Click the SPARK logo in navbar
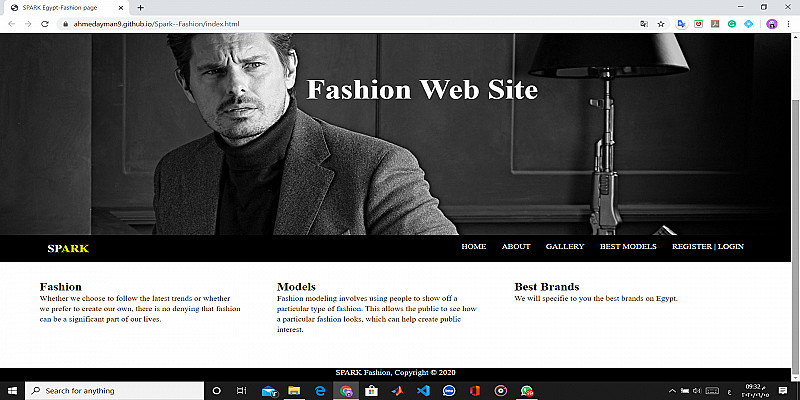This screenshot has width=800, height=400. click(68, 248)
